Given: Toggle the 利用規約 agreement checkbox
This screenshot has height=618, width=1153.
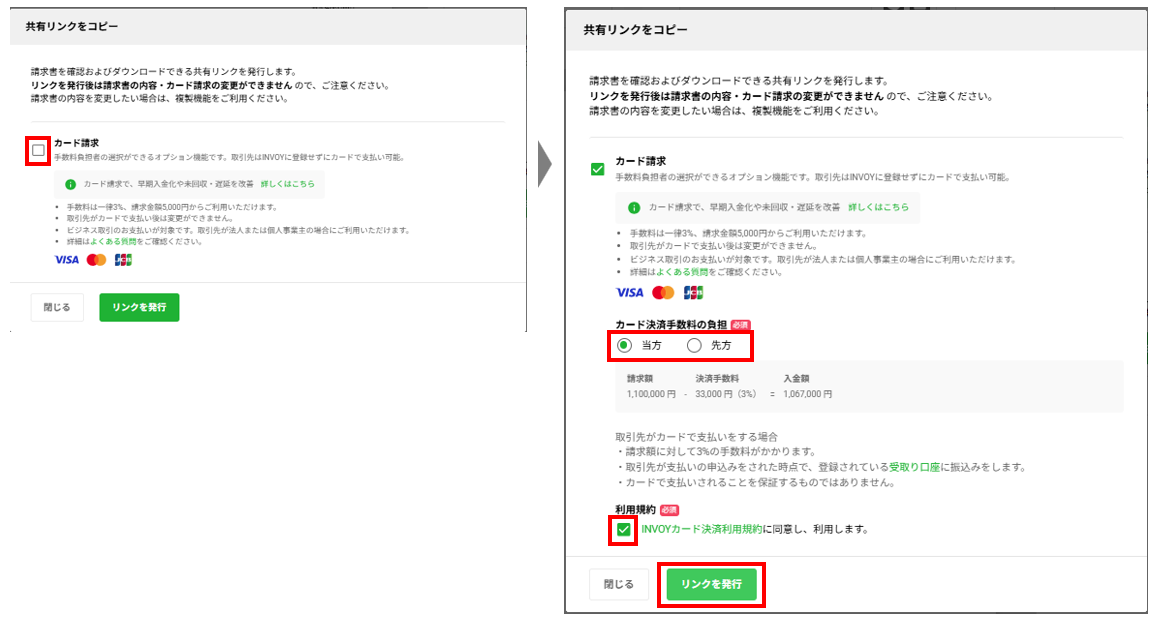Looking at the screenshot, I should pyautogui.click(x=624, y=529).
